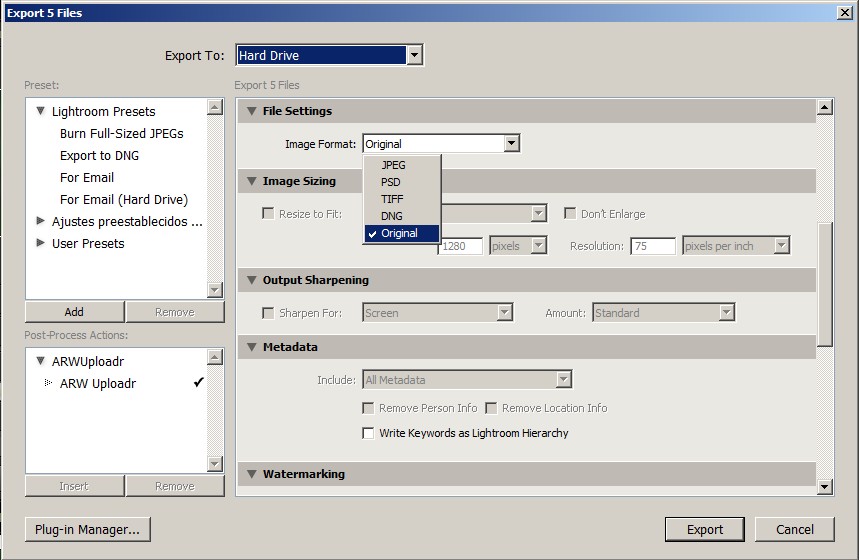Select JPEG from Image Format list

(x=393, y=165)
